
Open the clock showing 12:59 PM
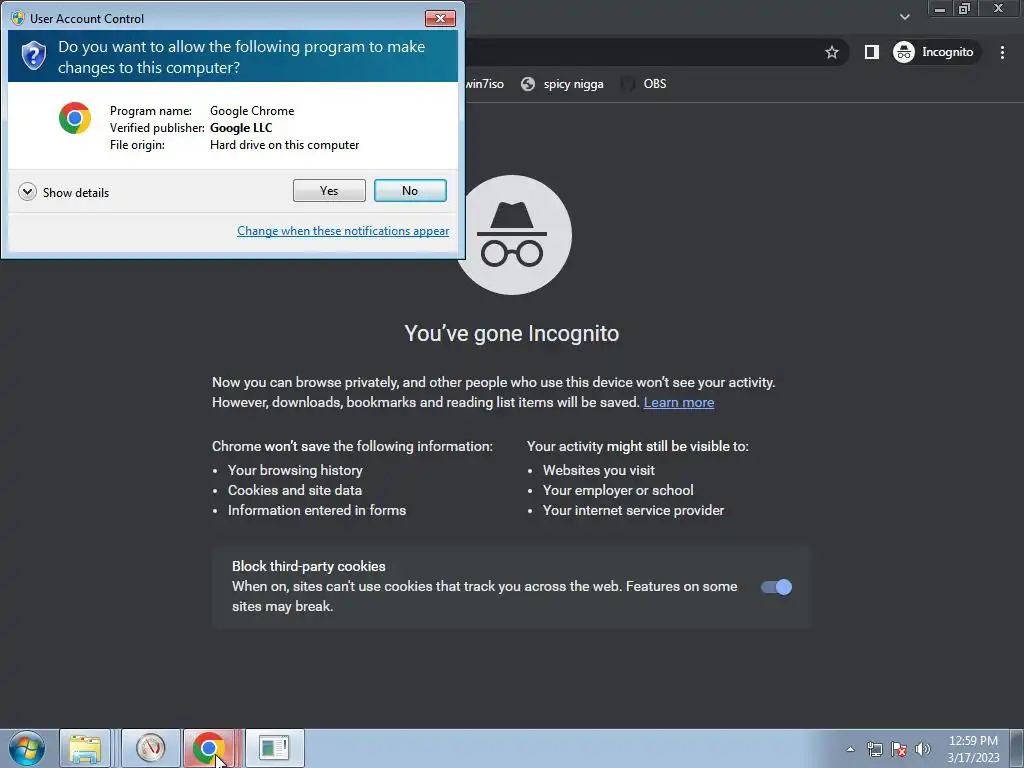[x=973, y=749]
